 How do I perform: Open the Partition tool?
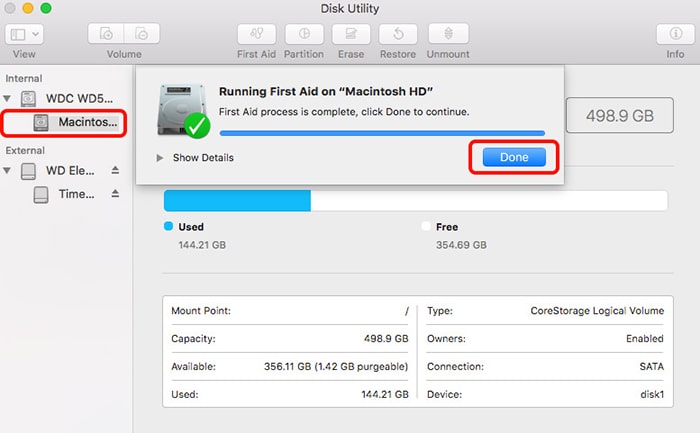[x=303, y=34]
